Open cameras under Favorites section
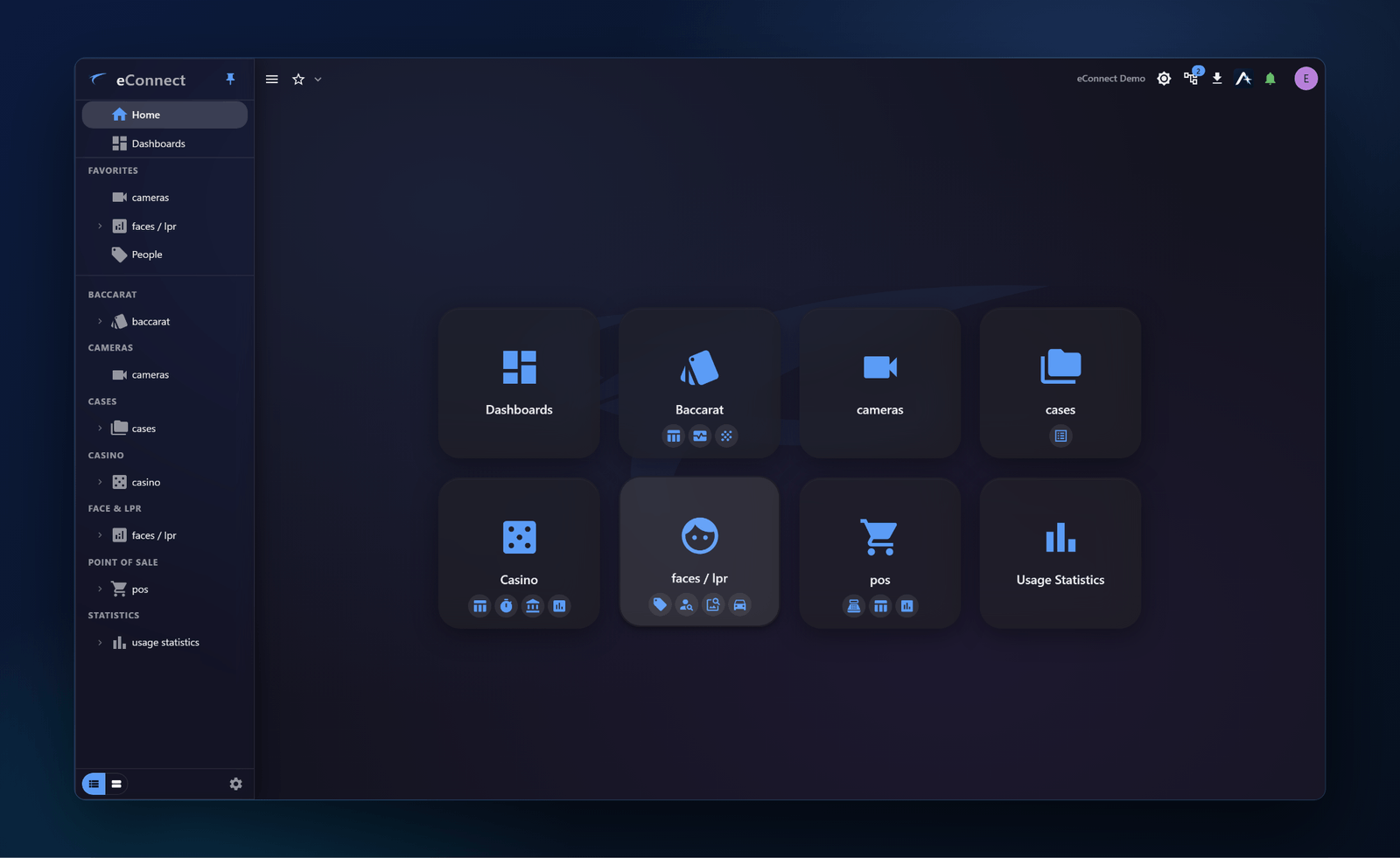The image size is (1400, 858). (x=164, y=198)
